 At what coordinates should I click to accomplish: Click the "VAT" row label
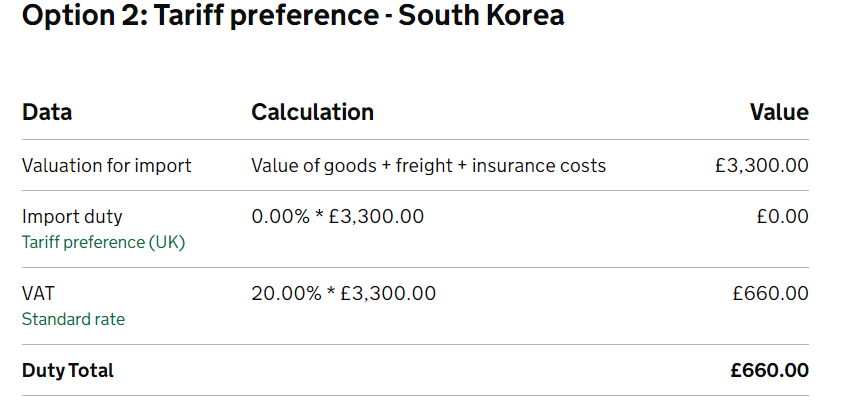click(x=38, y=293)
